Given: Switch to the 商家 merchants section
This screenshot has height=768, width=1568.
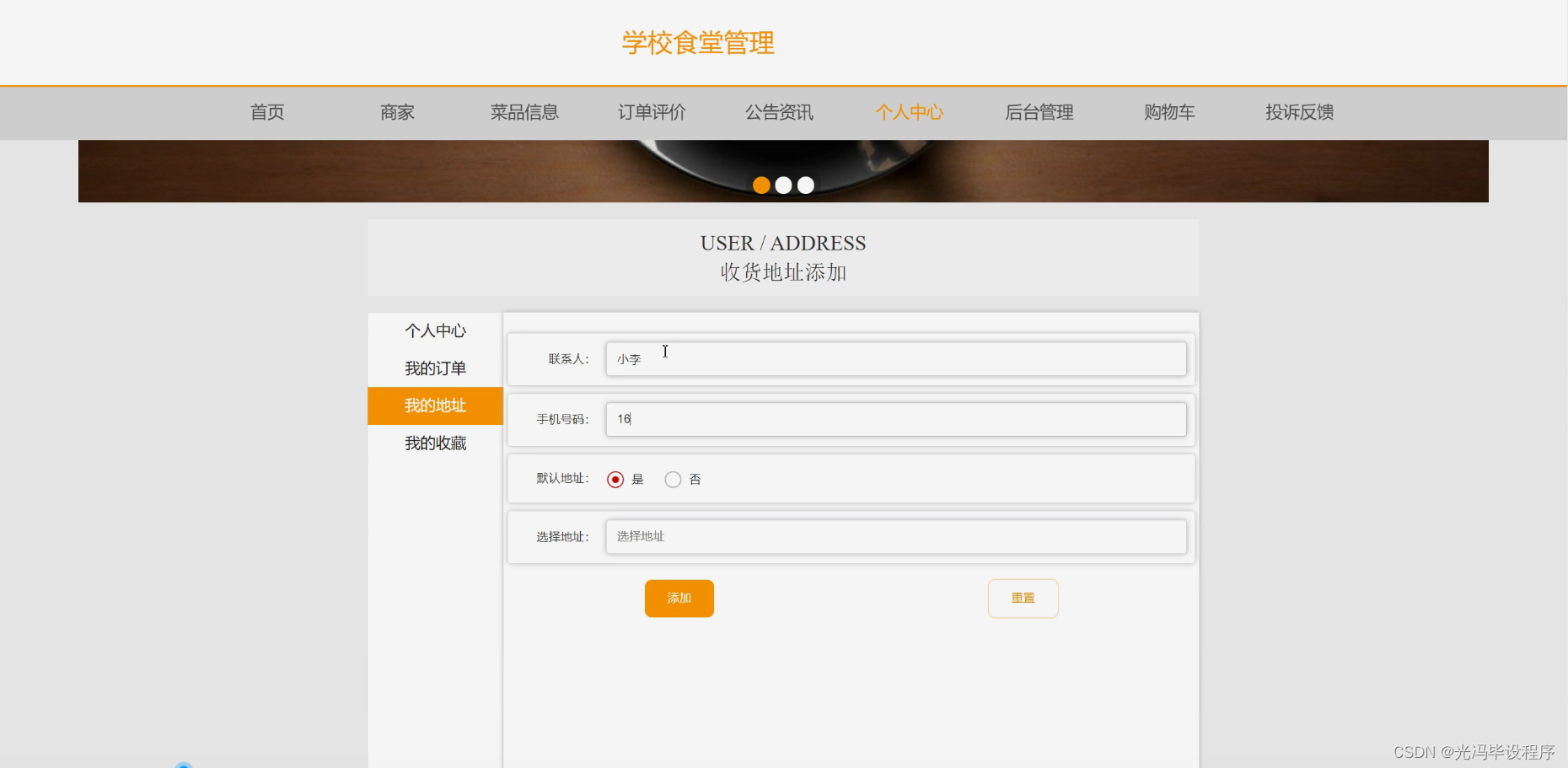Looking at the screenshot, I should pyautogui.click(x=397, y=112).
